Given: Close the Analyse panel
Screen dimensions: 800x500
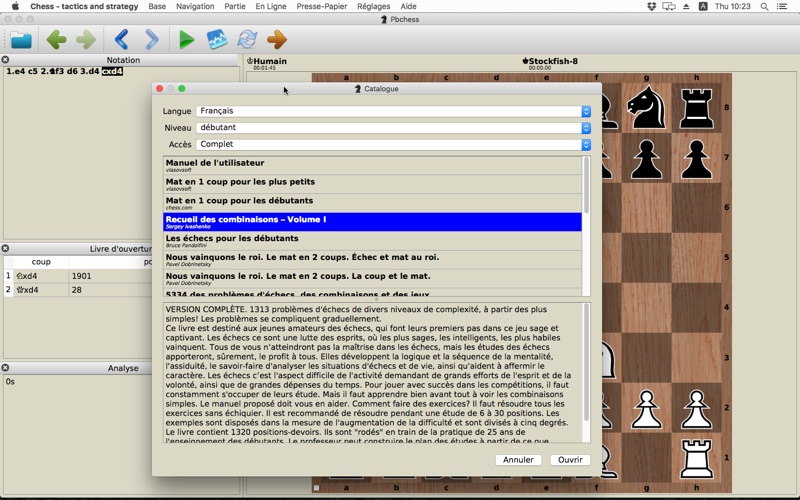Looking at the screenshot, I should (x=5, y=368).
